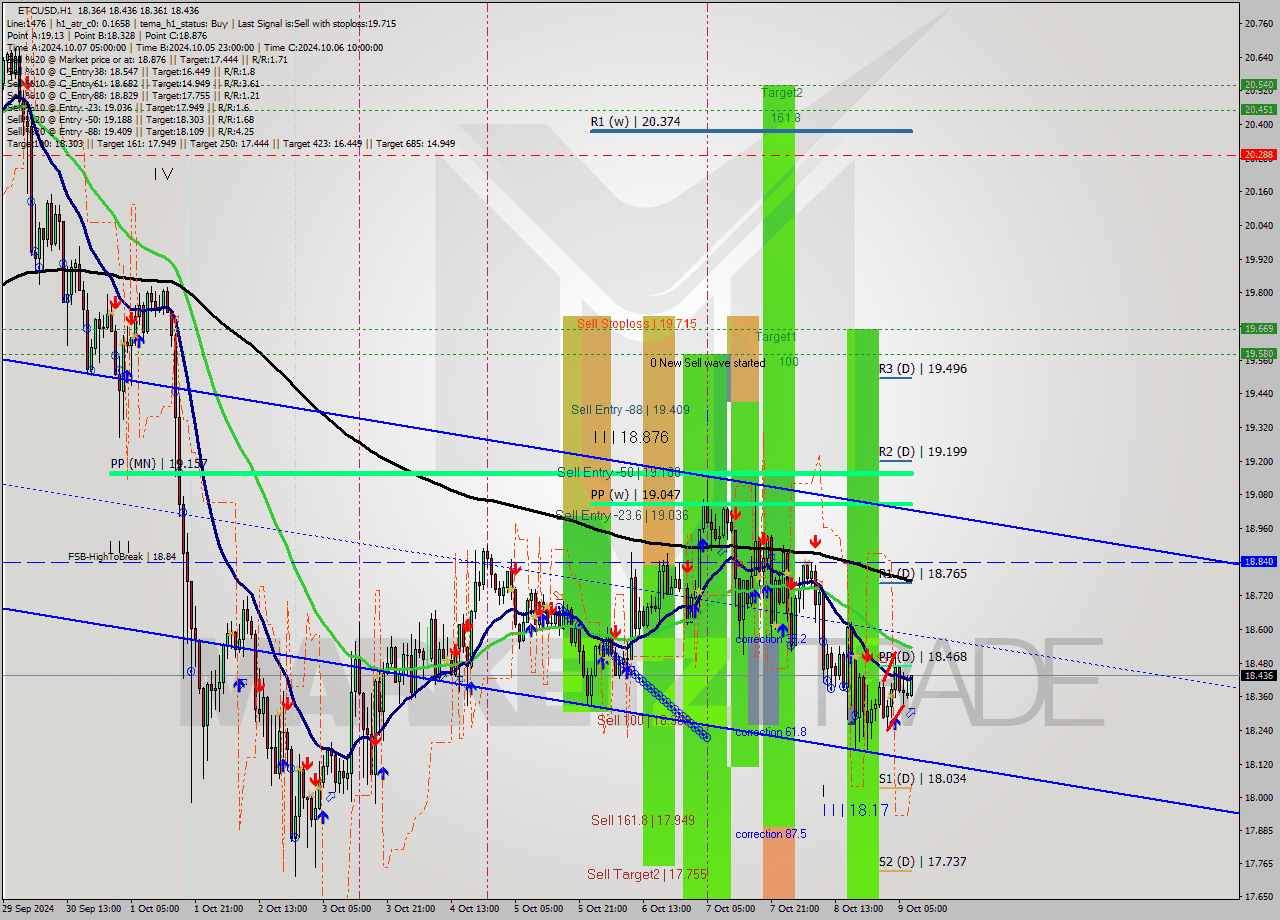
Task: Click the correction 87.5 label
Action: [x=771, y=834]
